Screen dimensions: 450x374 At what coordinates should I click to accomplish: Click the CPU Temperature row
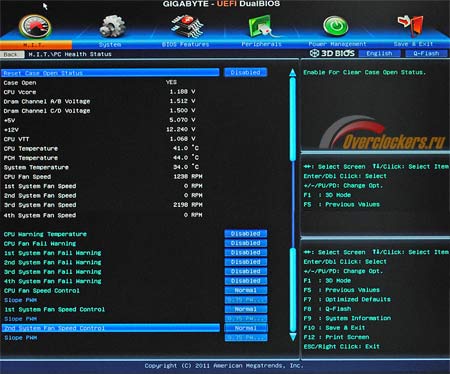click(x=101, y=148)
